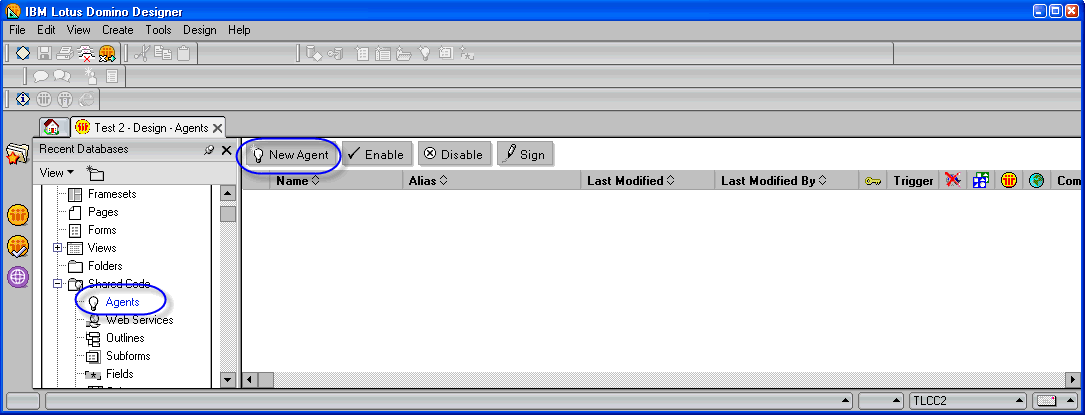Select Folders in design tree
This screenshot has height=415, width=1085.
[104, 266]
